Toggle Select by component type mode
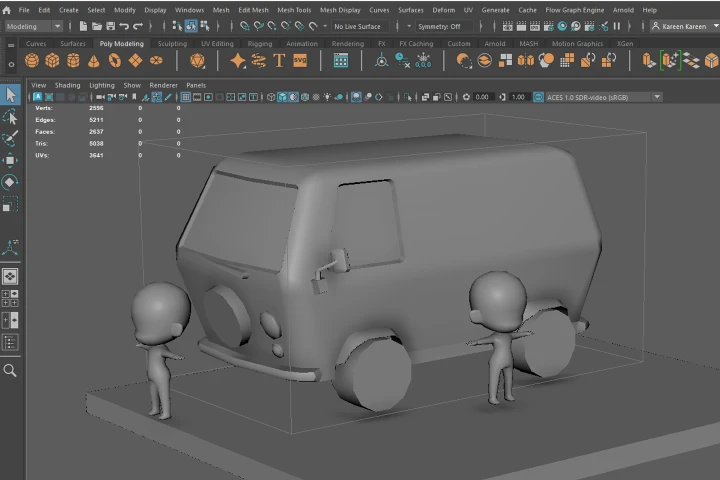This screenshot has height=480, width=720. [x=205, y=26]
